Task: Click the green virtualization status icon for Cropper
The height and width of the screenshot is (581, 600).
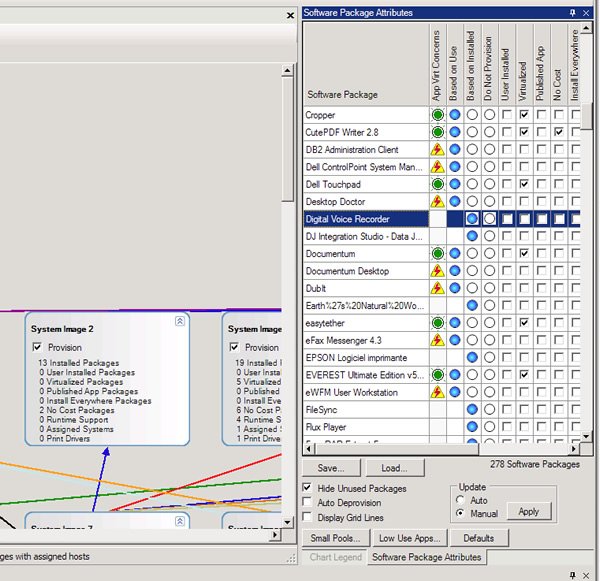Action: (x=437, y=114)
